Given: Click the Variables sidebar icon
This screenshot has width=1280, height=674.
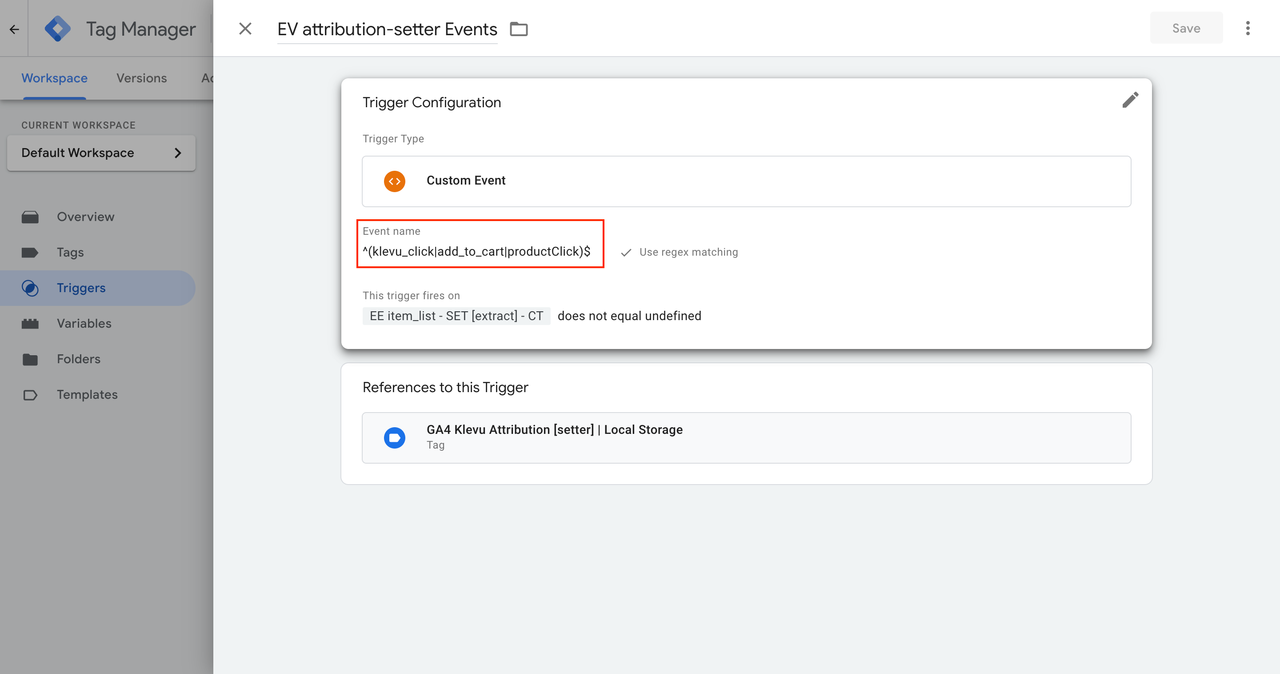Looking at the screenshot, I should (30, 323).
